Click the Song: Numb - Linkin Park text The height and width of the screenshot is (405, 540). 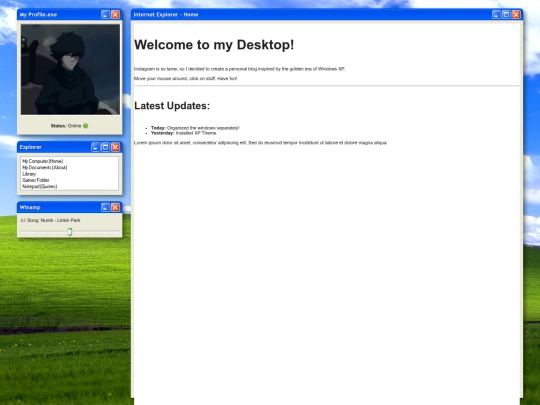tap(50, 220)
